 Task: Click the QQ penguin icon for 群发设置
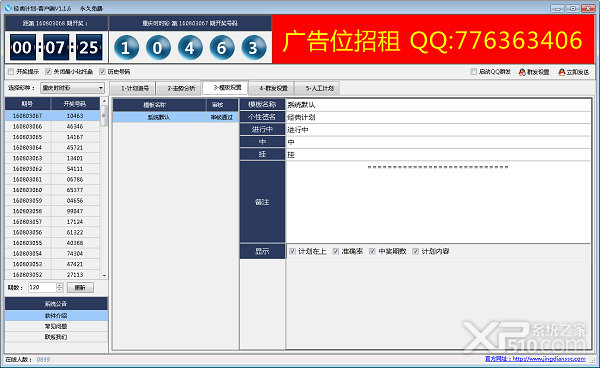click(522, 72)
